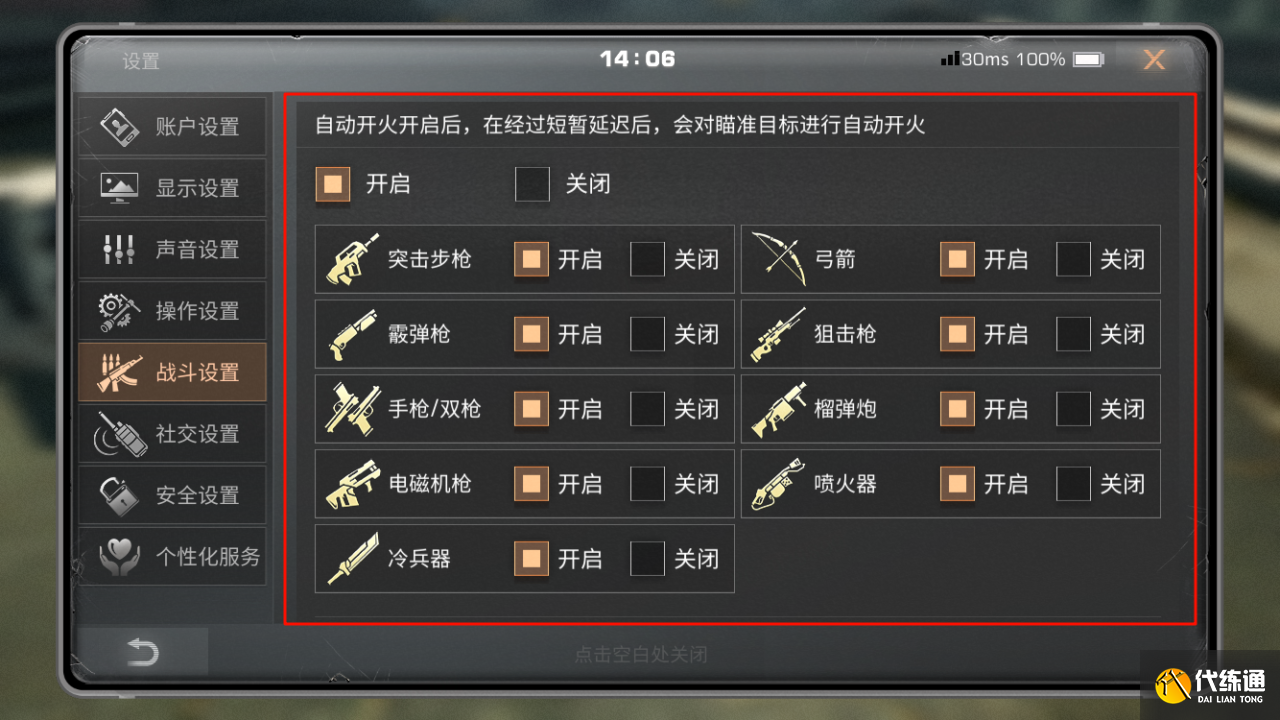Open the 个性化服务 tab

pyautogui.click(x=172, y=557)
